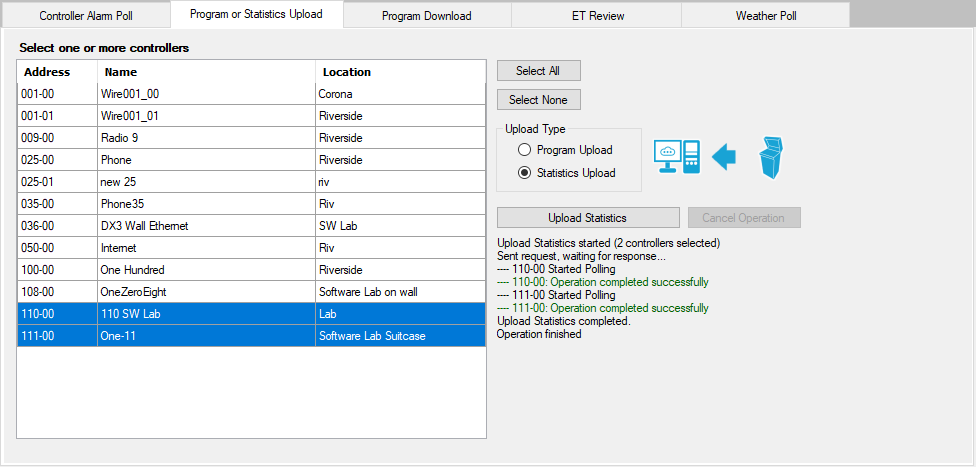
Task: Select the Radio 9 controller
Action: [251, 138]
